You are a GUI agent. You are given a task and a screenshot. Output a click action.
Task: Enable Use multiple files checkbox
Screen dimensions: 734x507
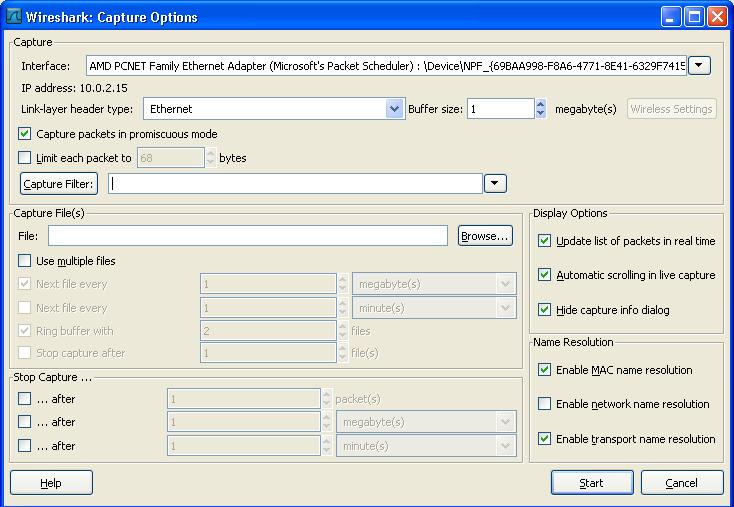click(x=24, y=260)
